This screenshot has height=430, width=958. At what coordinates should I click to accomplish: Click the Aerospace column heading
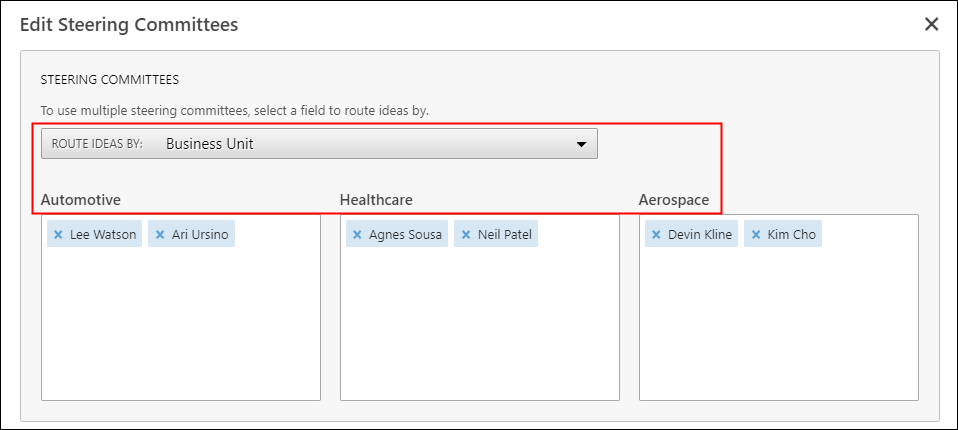(674, 200)
